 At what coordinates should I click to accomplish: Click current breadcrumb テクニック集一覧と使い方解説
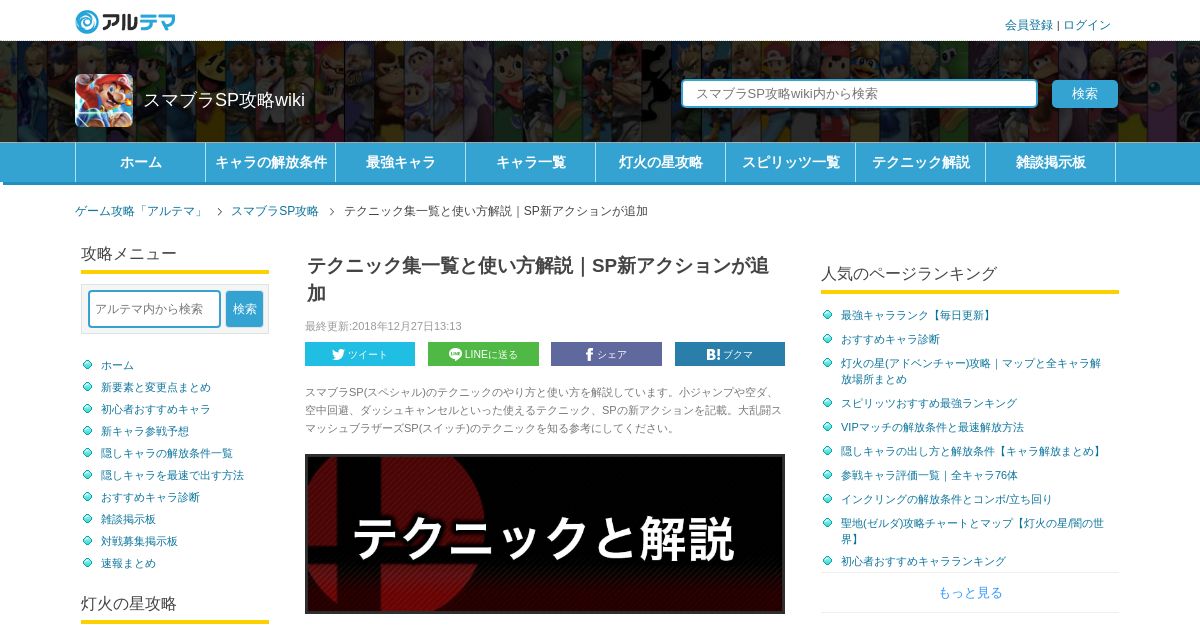(x=496, y=211)
